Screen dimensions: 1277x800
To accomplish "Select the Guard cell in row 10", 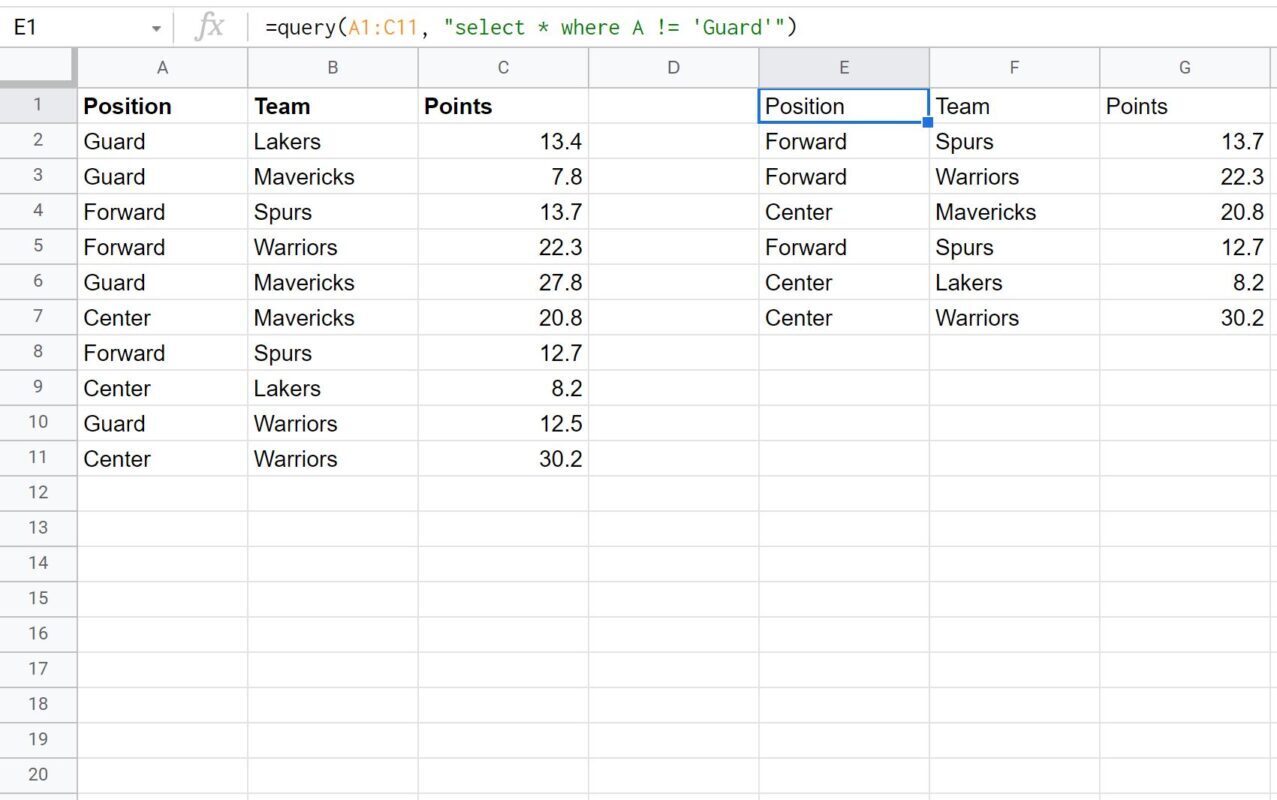I will [162, 423].
